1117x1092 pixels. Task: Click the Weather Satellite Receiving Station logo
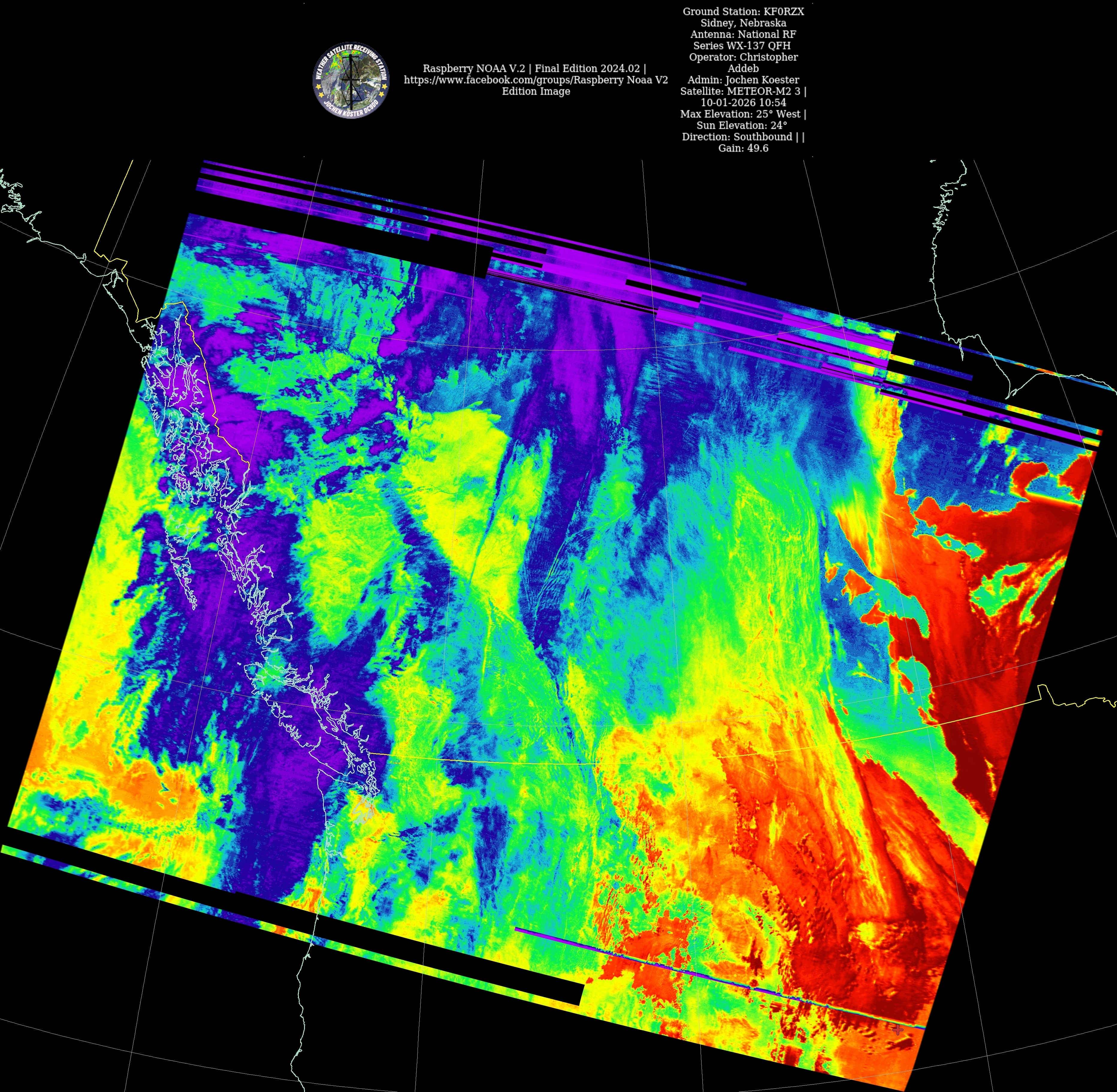[350, 80]
